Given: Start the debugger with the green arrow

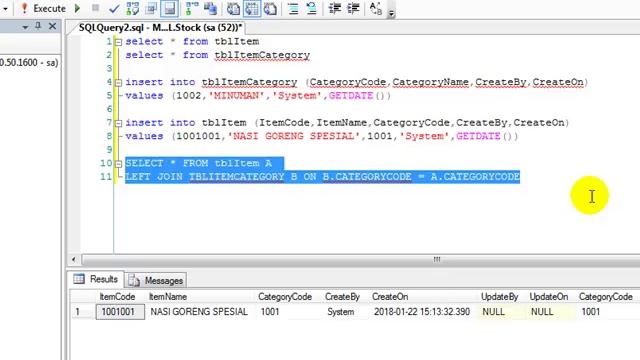Looking at the screenshot, I should pos(78,8).
